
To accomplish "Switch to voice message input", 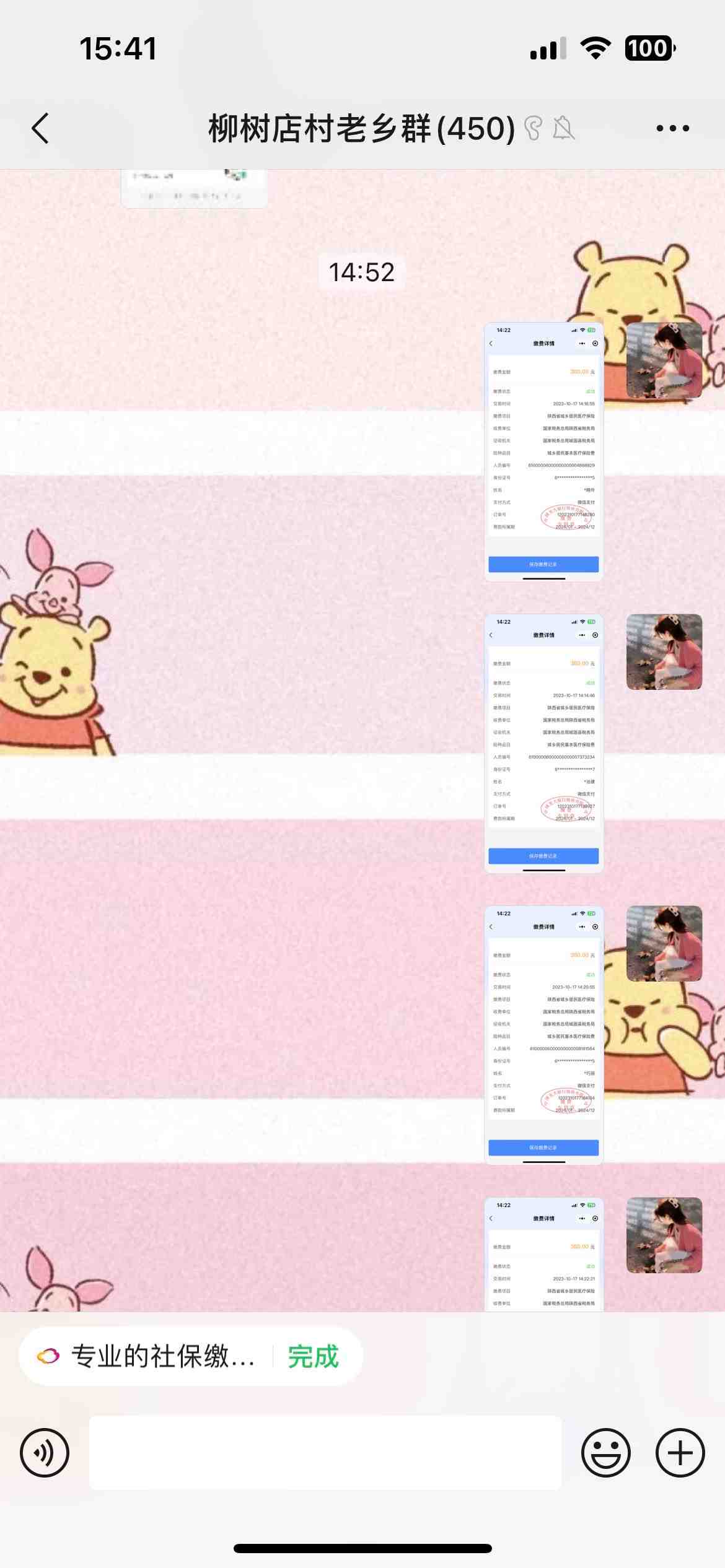I will 45,1452.
